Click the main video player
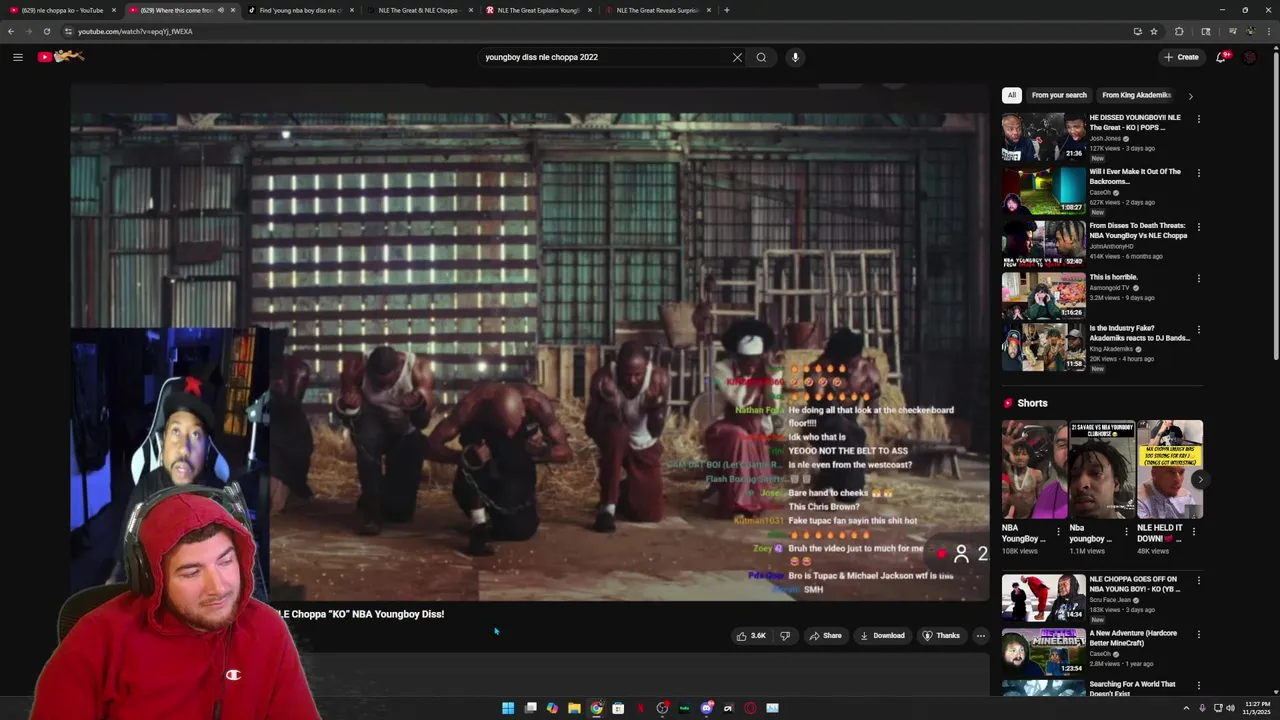 click(529, 343)
